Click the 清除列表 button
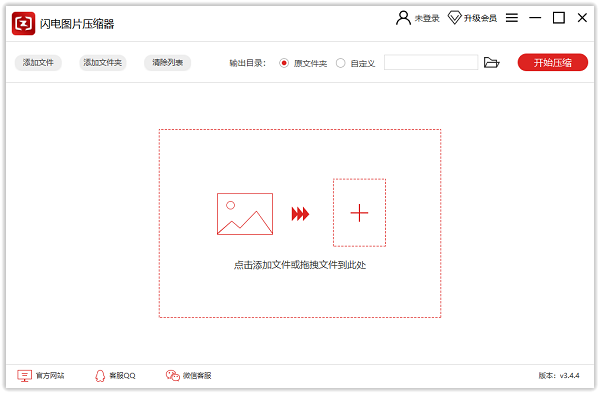 click(168, 62)
